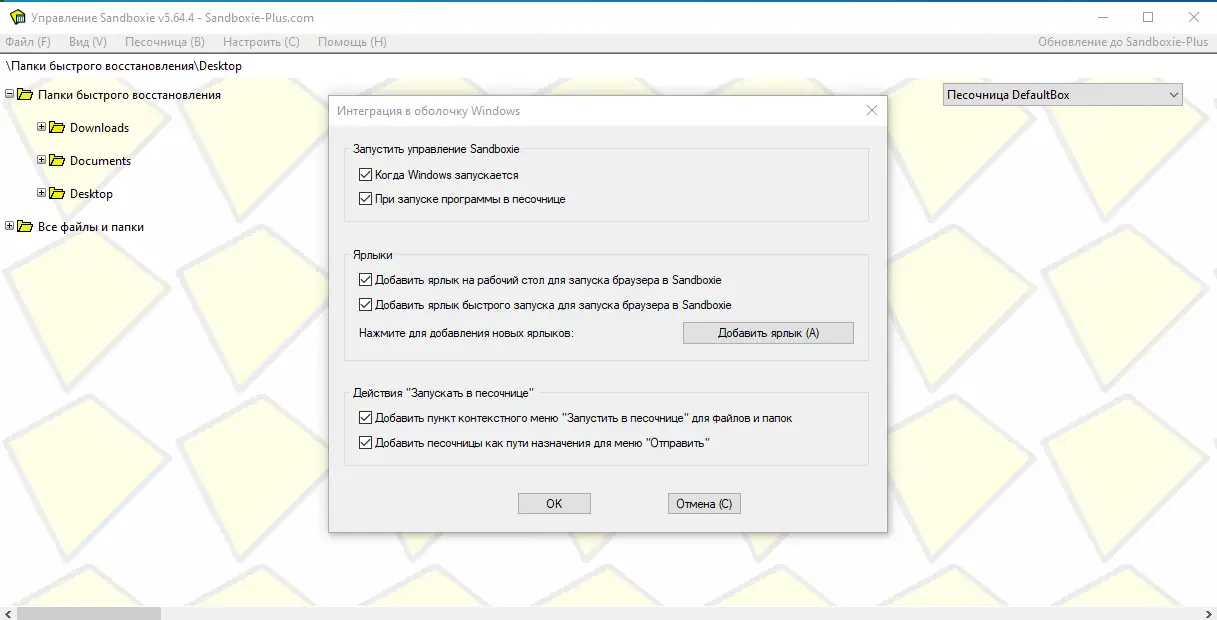This screenshot has height=620, width=1217.
Task: Click the path text '\Папки быстрого восстановления\Desktop'
Action: point(124,66)
